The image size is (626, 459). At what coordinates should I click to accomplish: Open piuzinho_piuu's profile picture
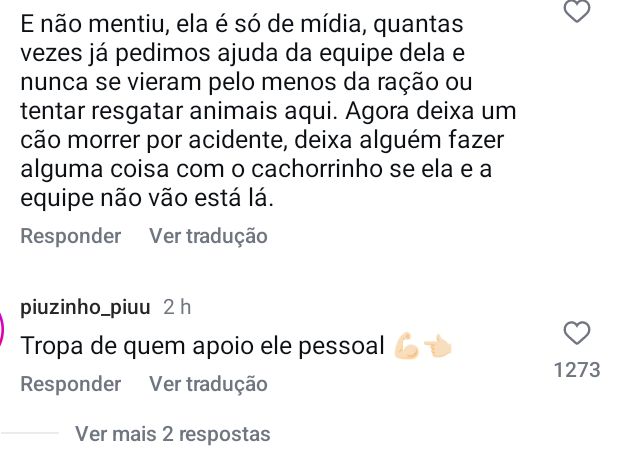click(x=4, y=328)
